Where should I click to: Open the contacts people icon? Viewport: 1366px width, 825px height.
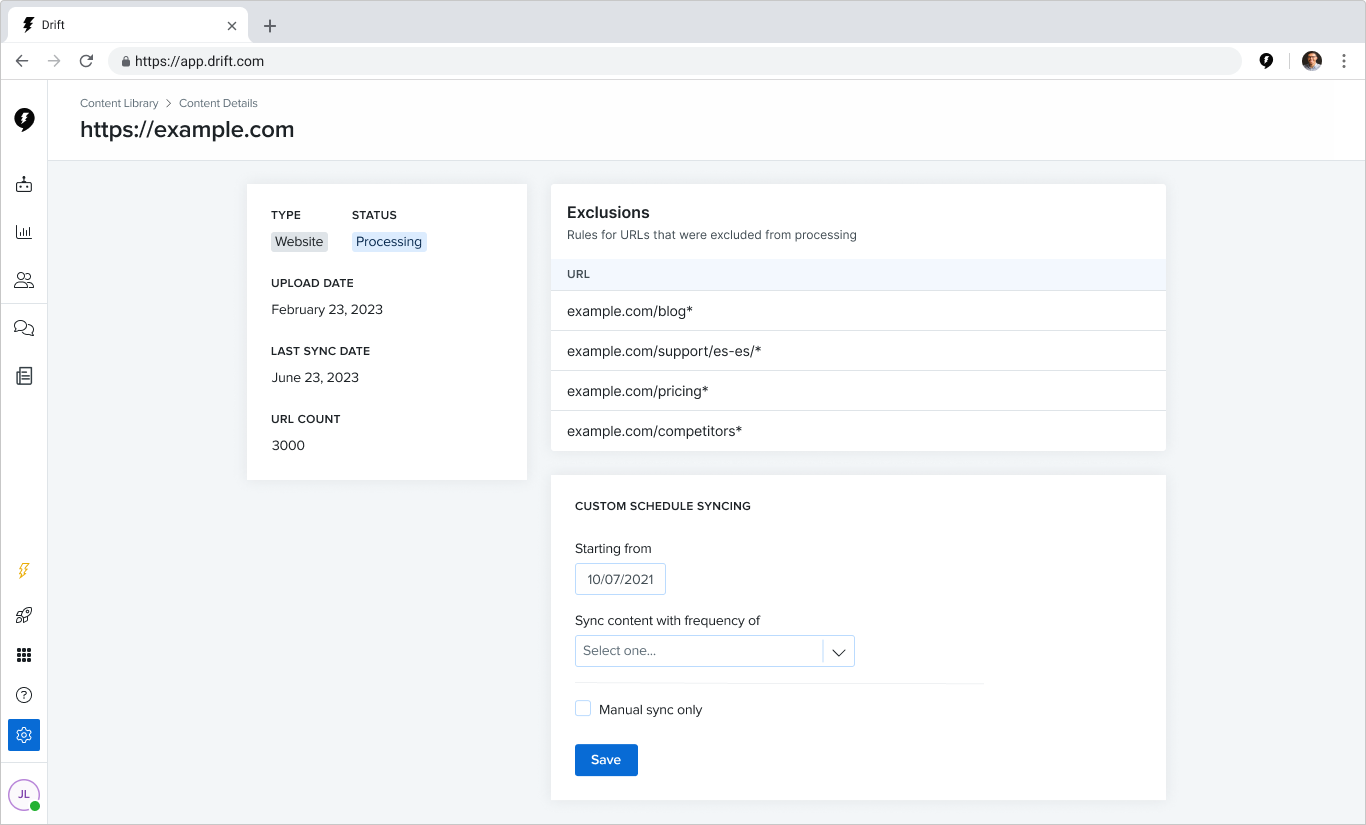[x=24, y=280]
